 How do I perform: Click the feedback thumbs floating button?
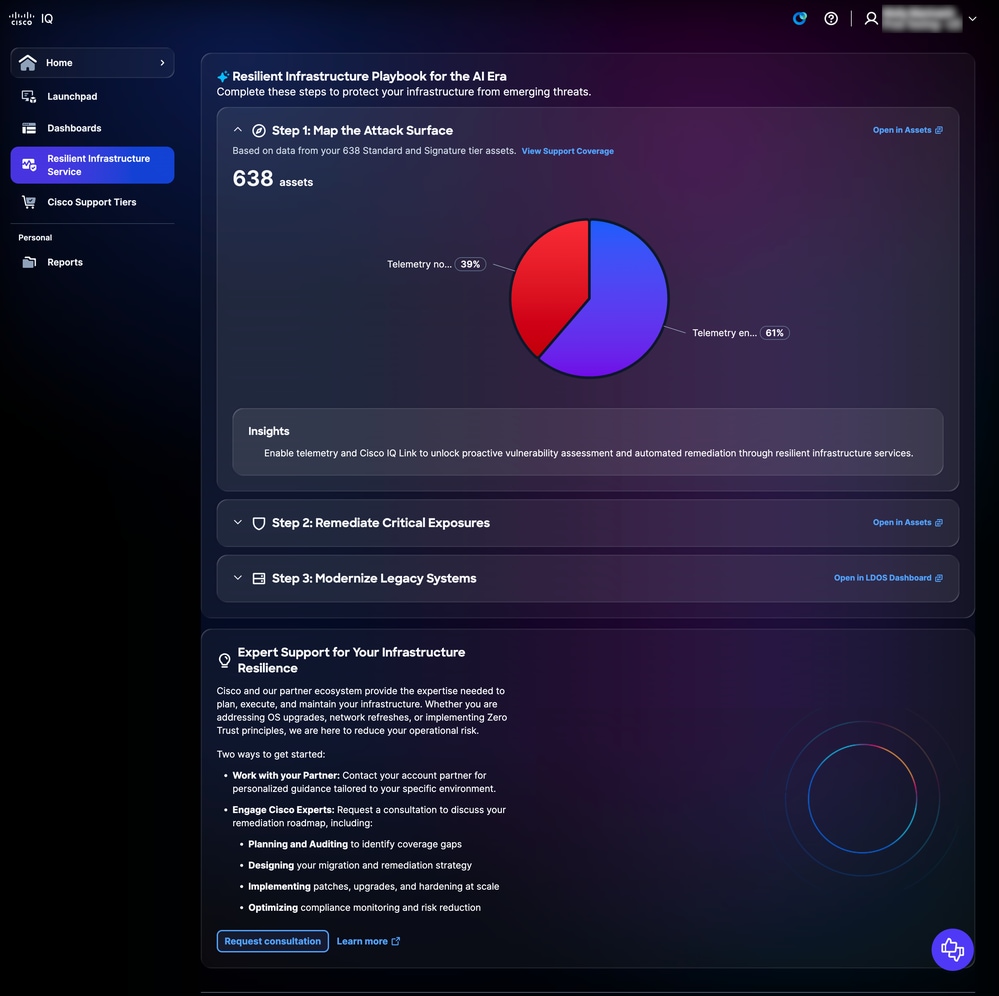click(x=952, y=949)
